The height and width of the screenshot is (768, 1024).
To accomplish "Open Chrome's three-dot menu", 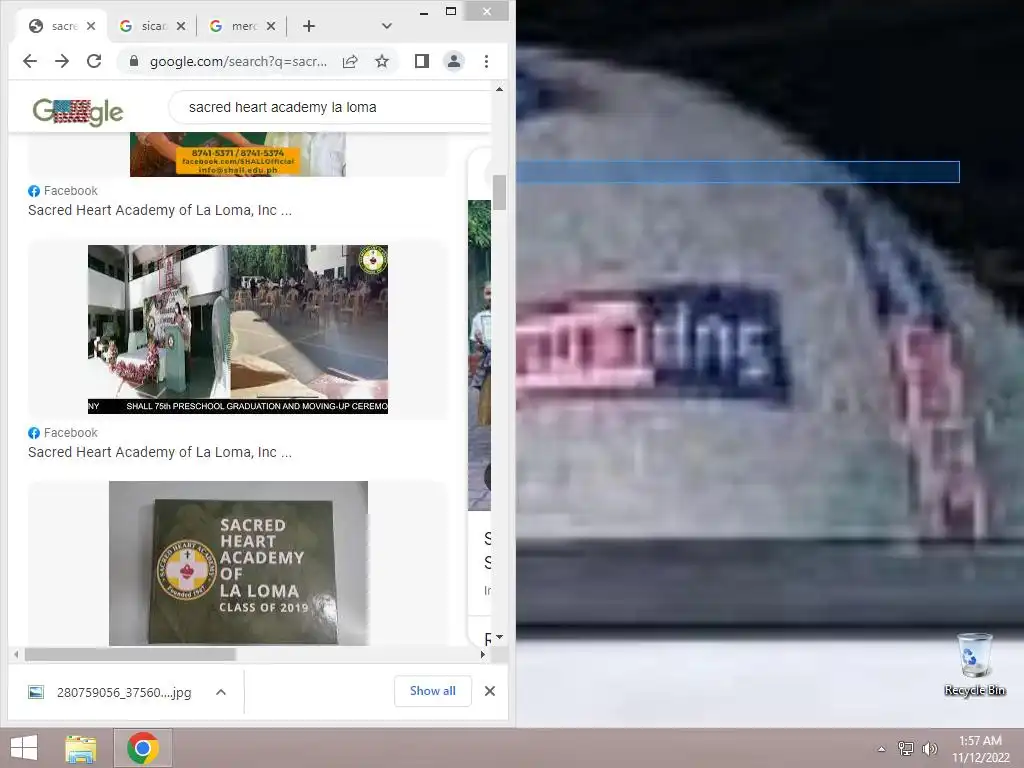I will 486,61.
